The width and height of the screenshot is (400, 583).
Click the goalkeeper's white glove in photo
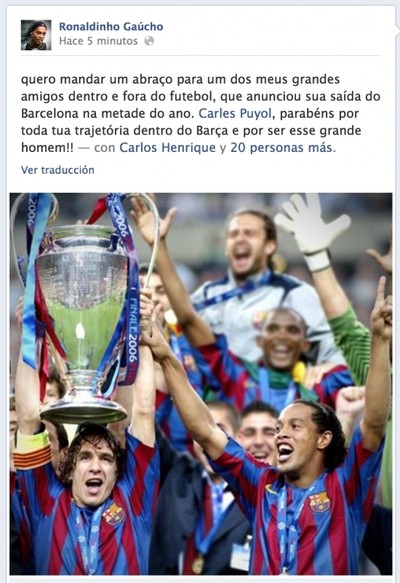tap(312, 231)
